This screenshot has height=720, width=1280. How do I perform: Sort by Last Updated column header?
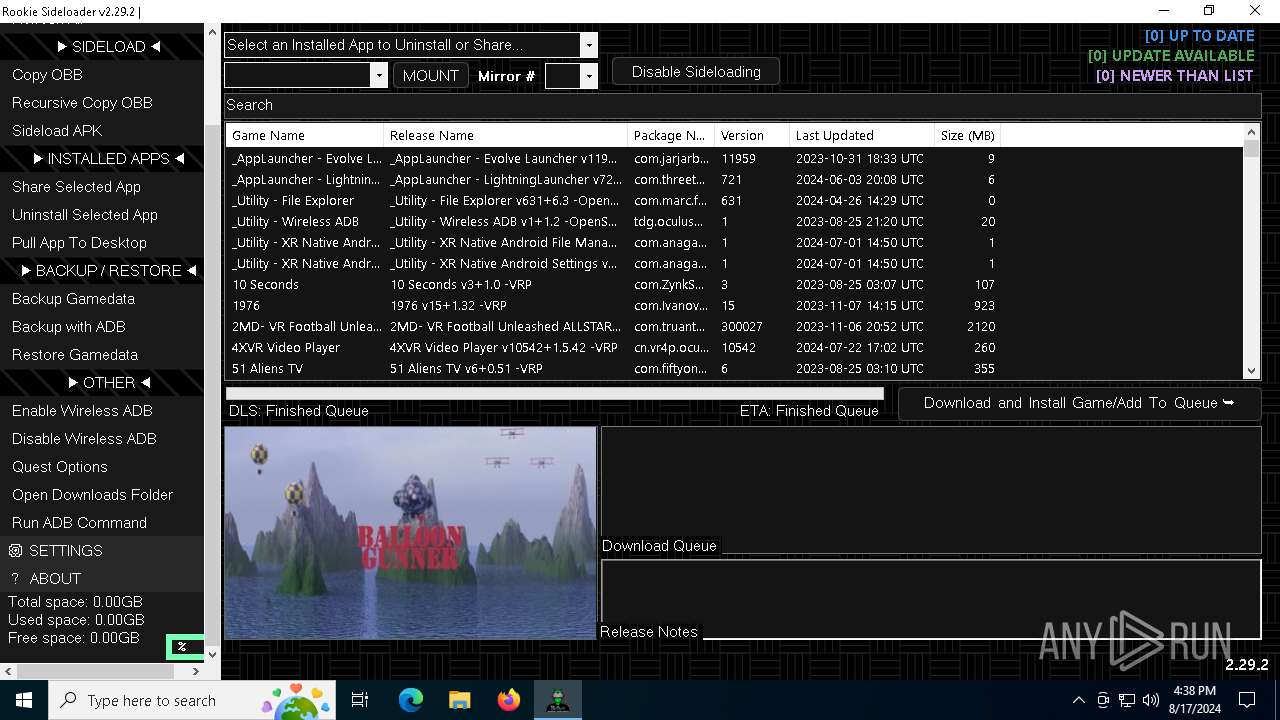tap(862, 135)
